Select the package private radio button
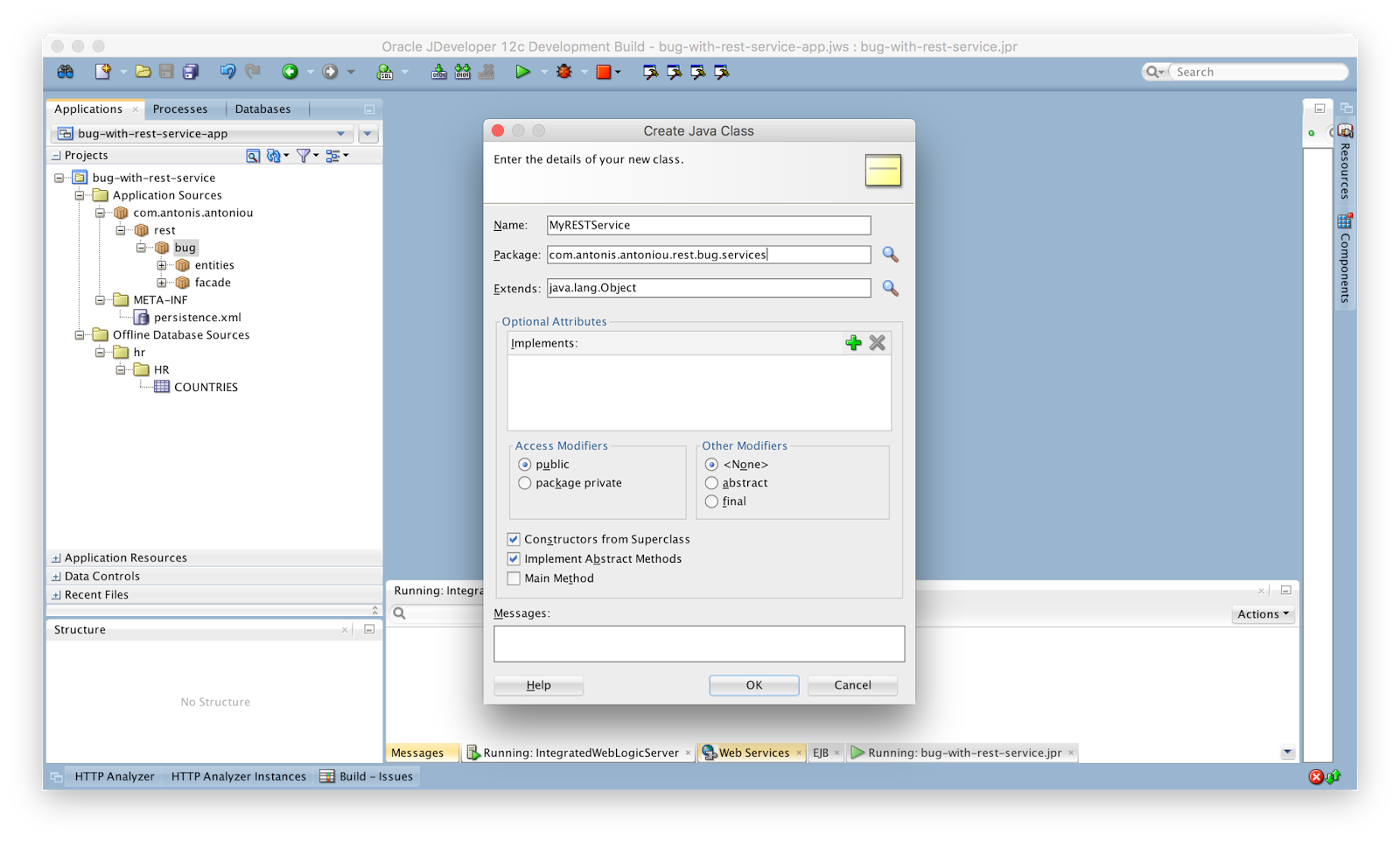This screenshot has width=1400, height=841. [525, 483]
